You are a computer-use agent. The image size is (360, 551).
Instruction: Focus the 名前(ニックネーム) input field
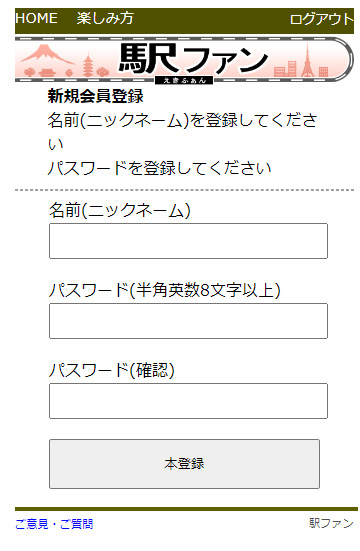coord(188,241)
